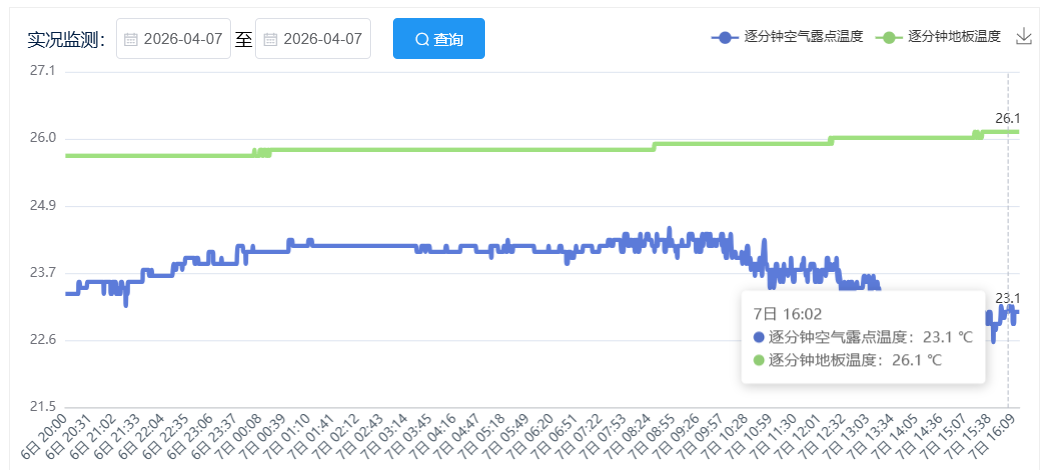
Task: Click the 23.1 end label of the blue line
Action: click(1007, 298)
